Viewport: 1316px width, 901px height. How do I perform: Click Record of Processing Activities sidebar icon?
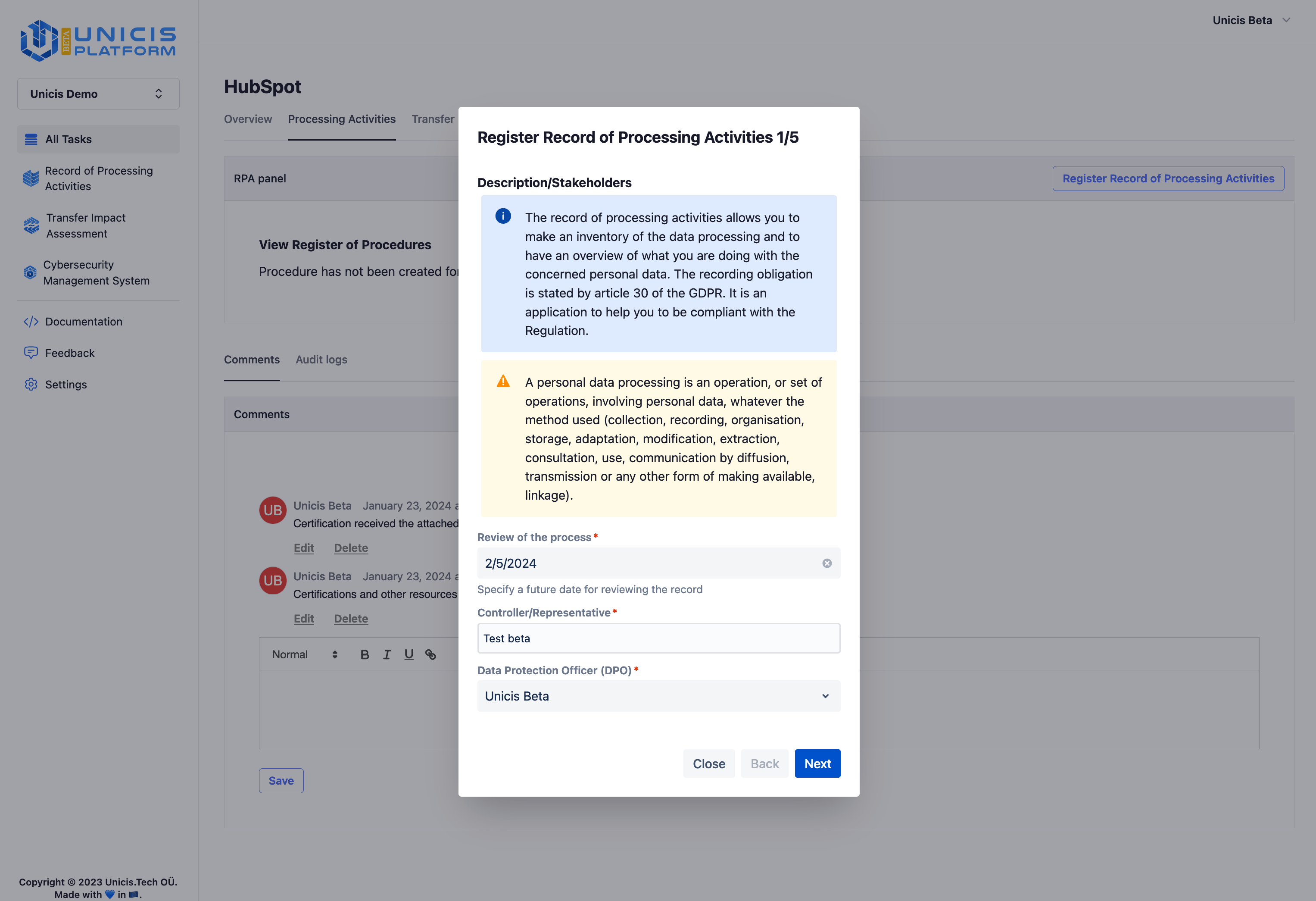pyautogui.click(x=31, y=178)
